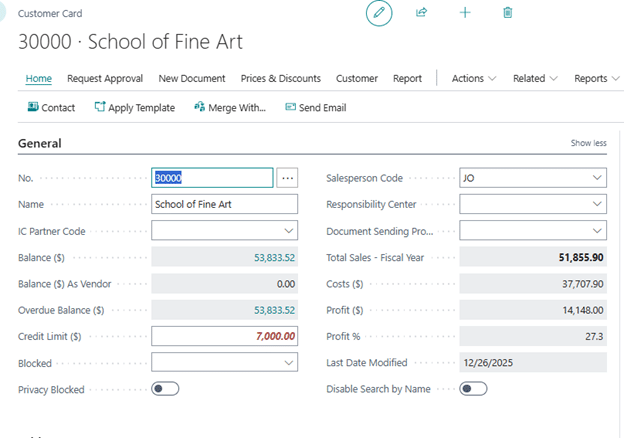Toggle the Privacy Blocked switch

coord(165,389)
